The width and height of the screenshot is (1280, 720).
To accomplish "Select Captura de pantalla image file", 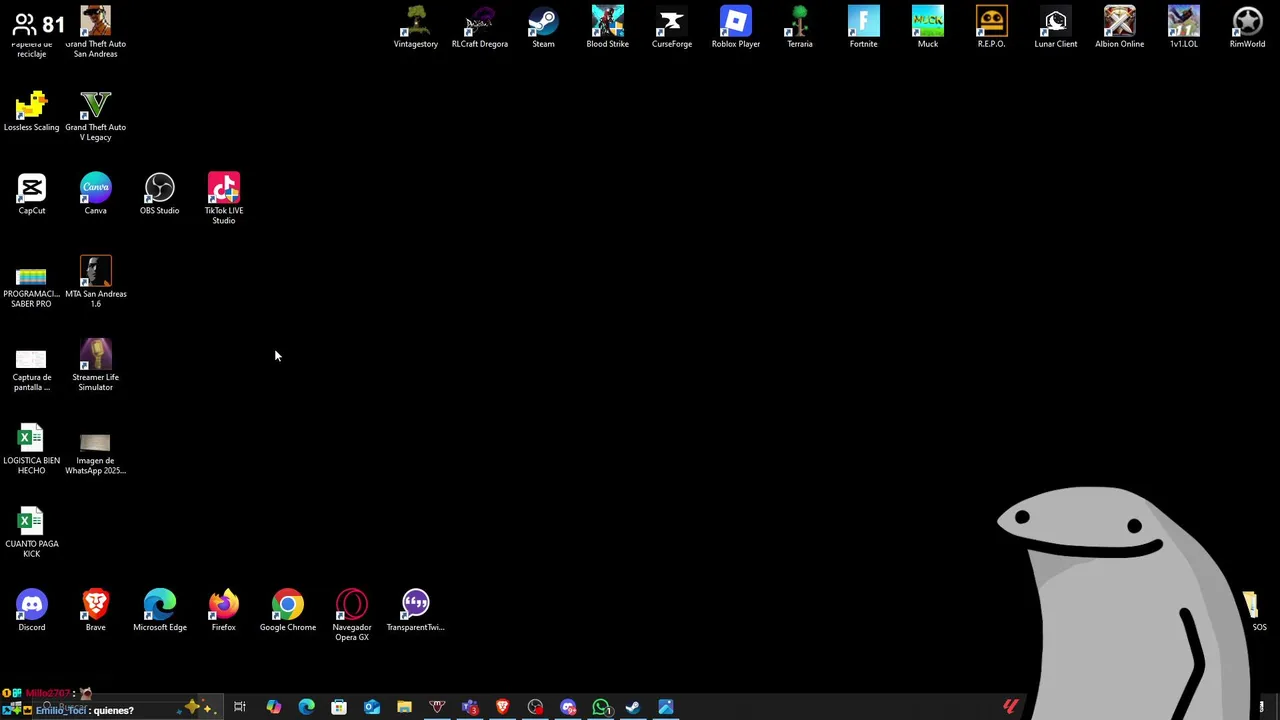I will pos(31,370).
